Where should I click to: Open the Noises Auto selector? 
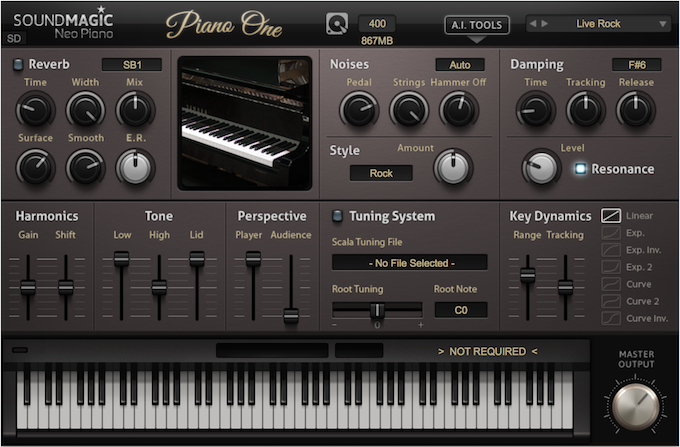(x=460, y=65)
